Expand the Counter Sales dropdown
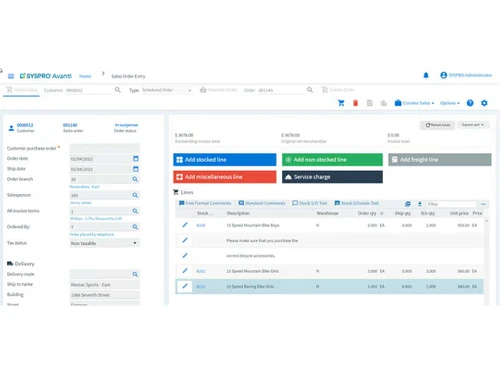 pos(414,103)
